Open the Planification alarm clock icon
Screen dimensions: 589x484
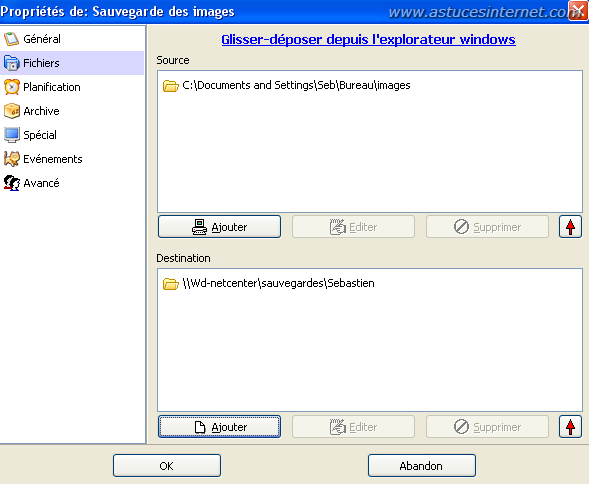point(11,87)
